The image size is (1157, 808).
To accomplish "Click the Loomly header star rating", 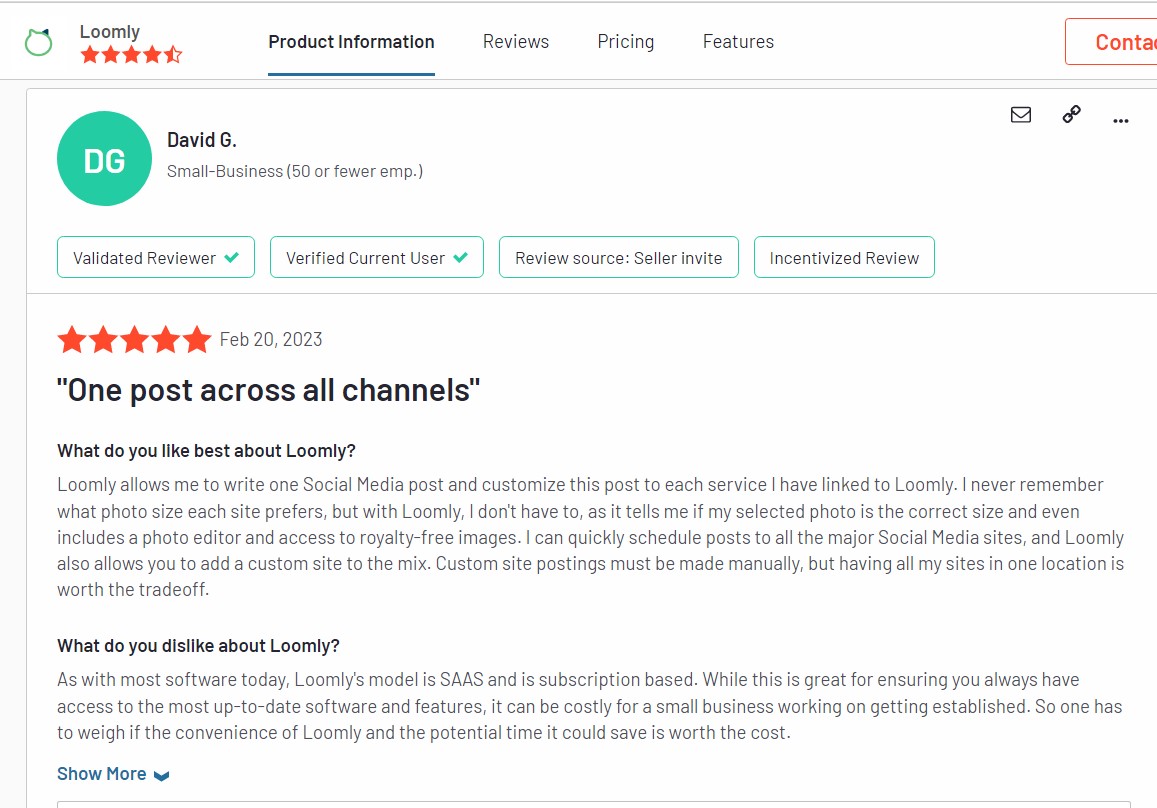I will pyautogui.click(x=131, y=55).
